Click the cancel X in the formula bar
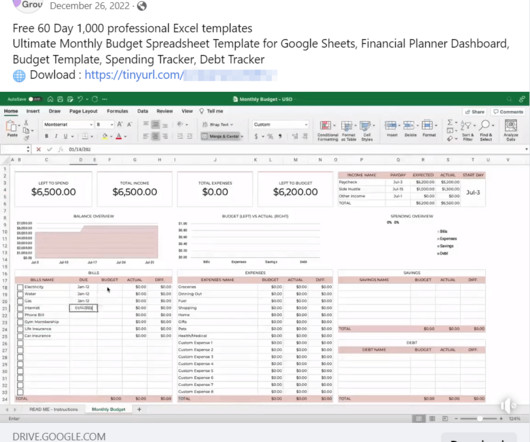This screenshot has width=530, height=442. click(39, 149)
